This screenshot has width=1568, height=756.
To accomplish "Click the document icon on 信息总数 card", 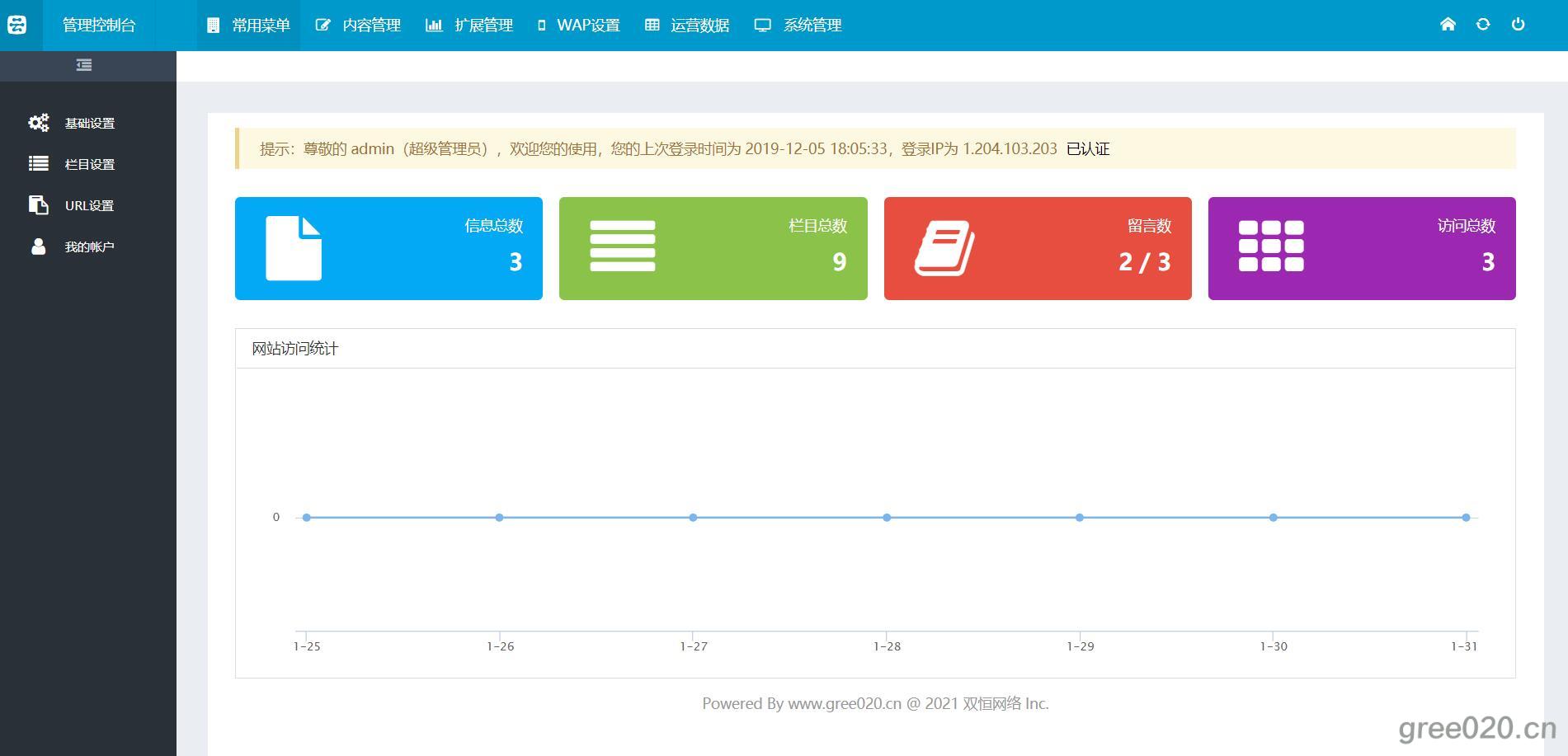I will tap(294, 248).
